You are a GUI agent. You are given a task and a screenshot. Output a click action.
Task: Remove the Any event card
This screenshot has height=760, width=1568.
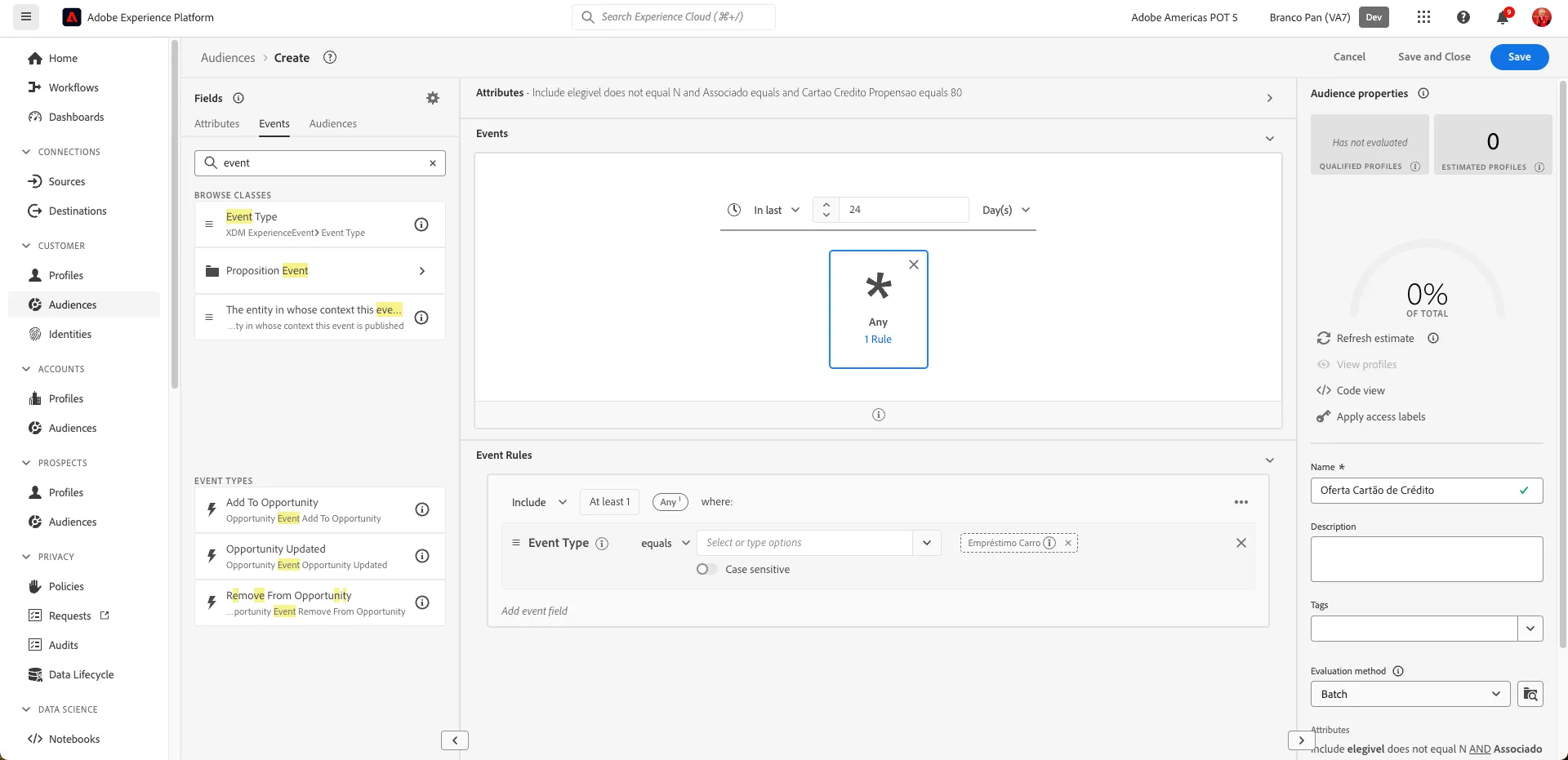click(x=914, y=264)
